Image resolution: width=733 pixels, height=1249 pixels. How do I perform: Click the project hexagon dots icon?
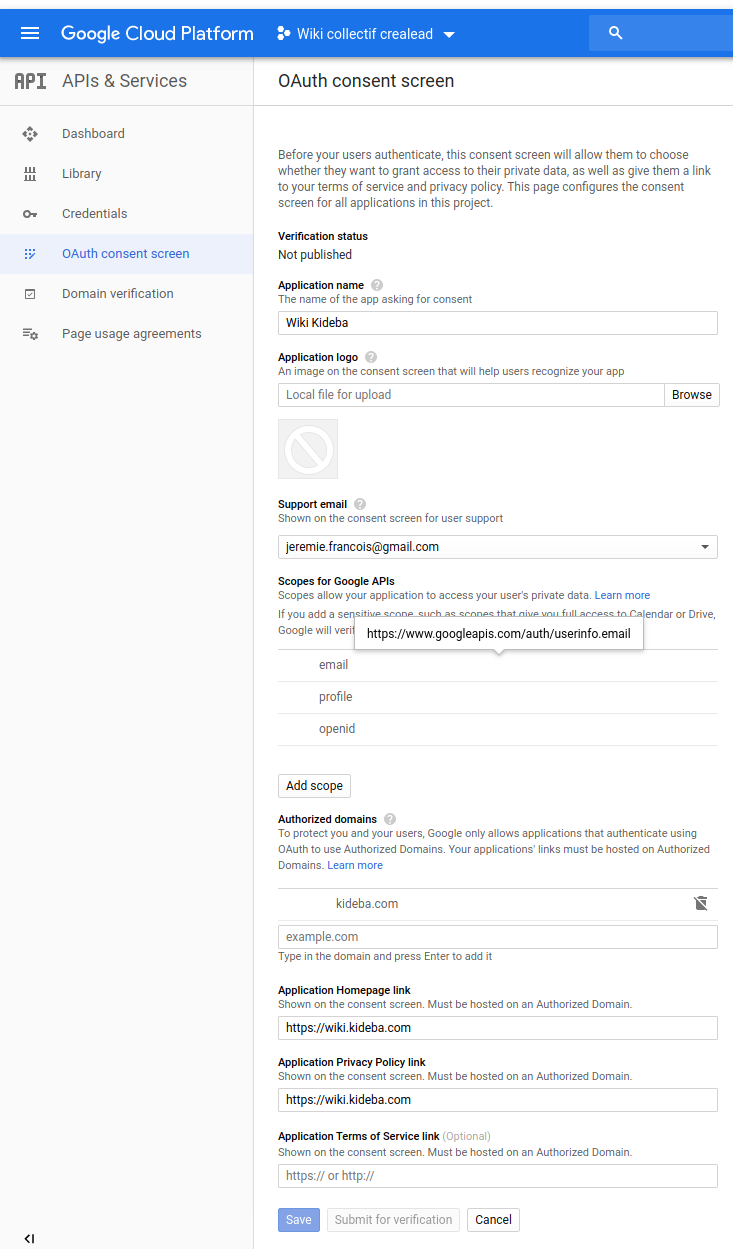click(x=283, y=33)
